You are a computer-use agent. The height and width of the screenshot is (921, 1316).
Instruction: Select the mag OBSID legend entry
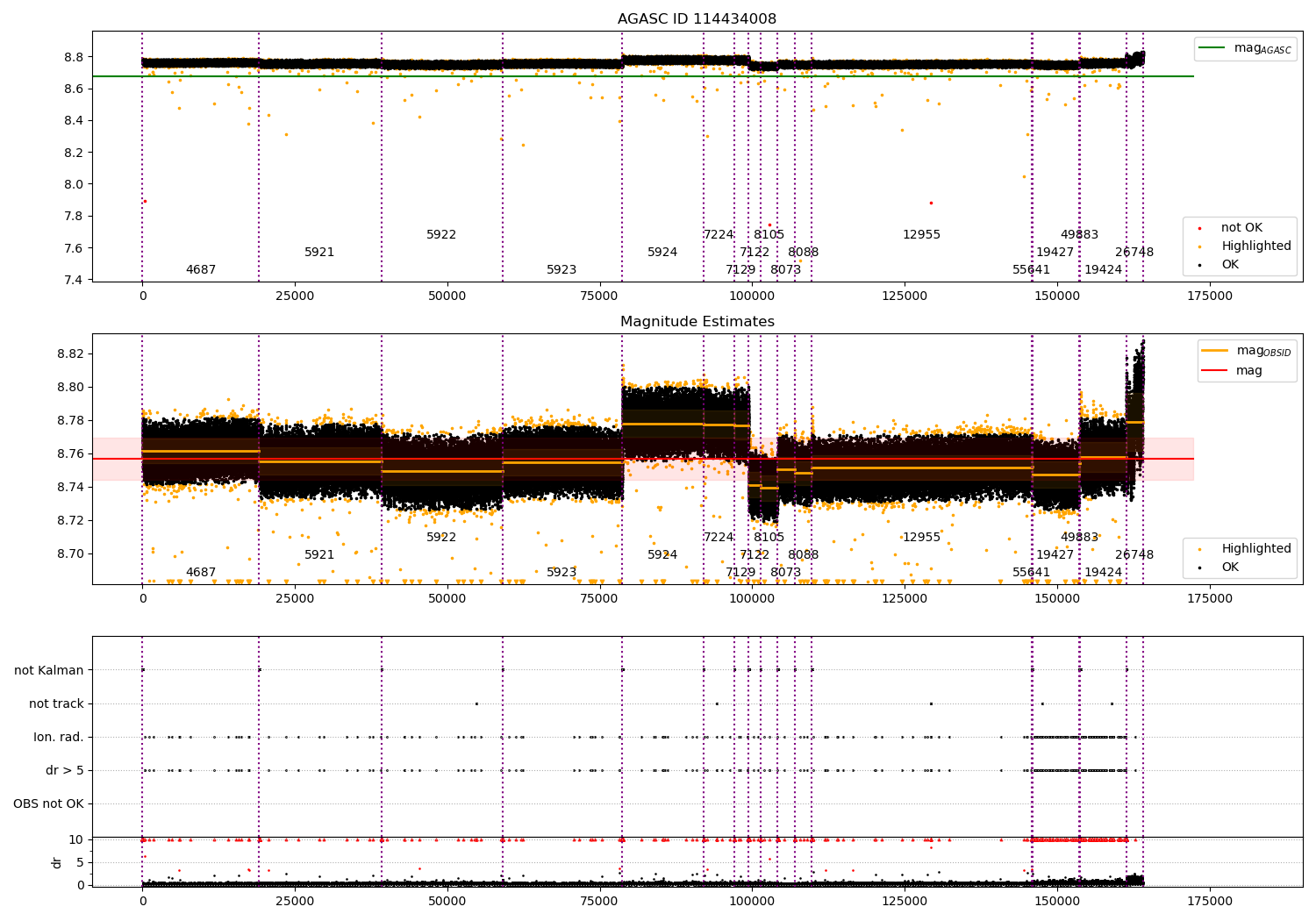click(1247, 351)
